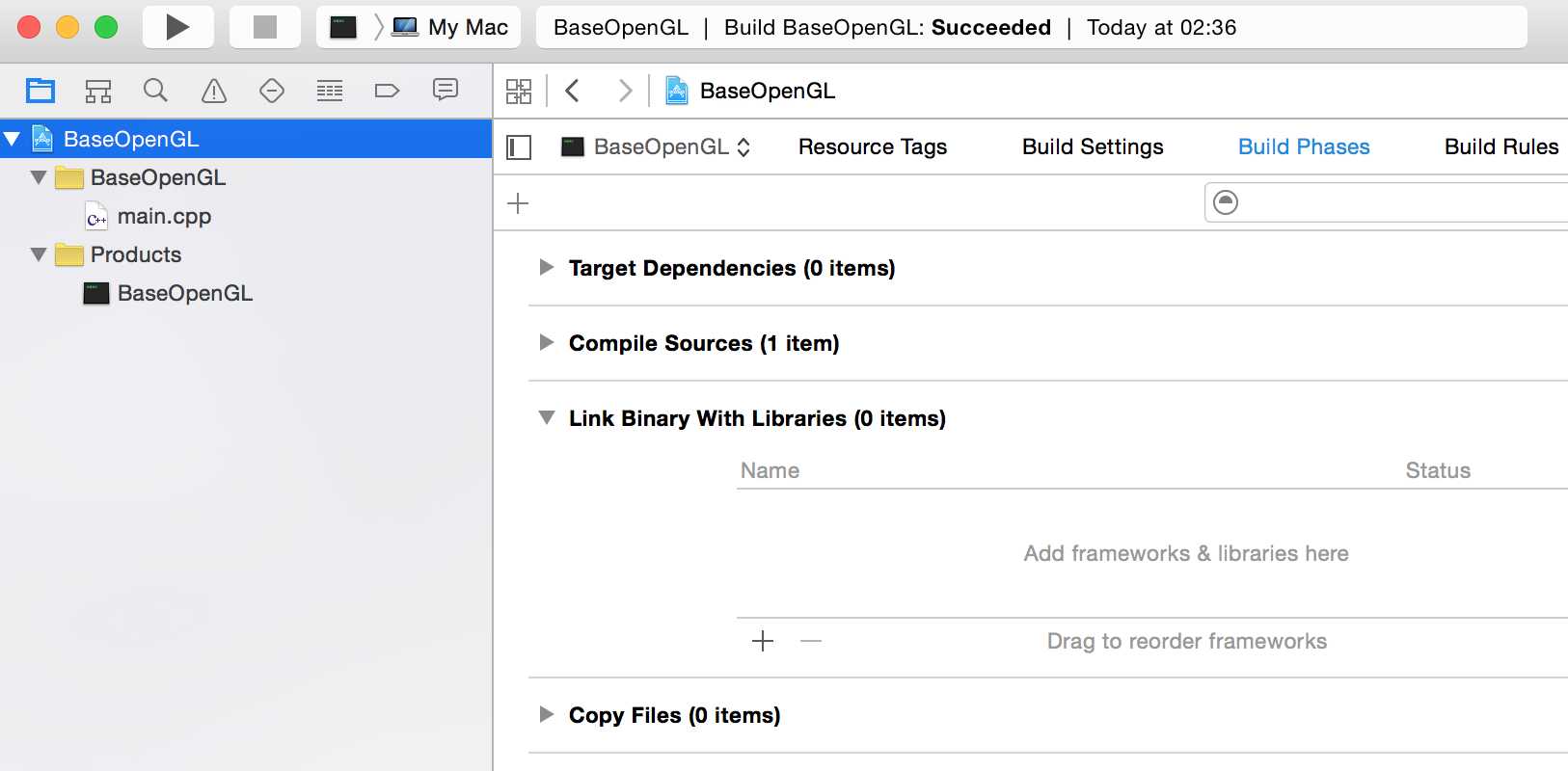Switch to Resource Tags tab
The height and width of the screenshot is (771, 1568).
[x=873, y=146]
